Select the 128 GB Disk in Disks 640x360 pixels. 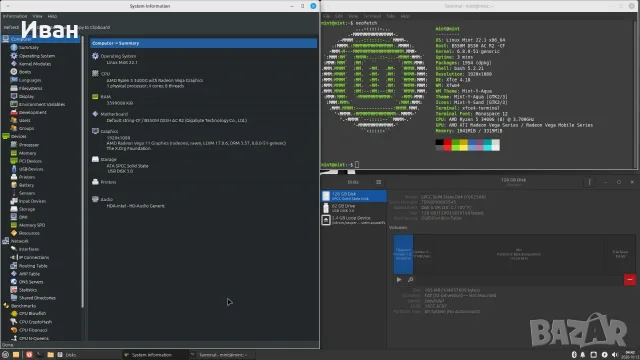pos(353,196)
